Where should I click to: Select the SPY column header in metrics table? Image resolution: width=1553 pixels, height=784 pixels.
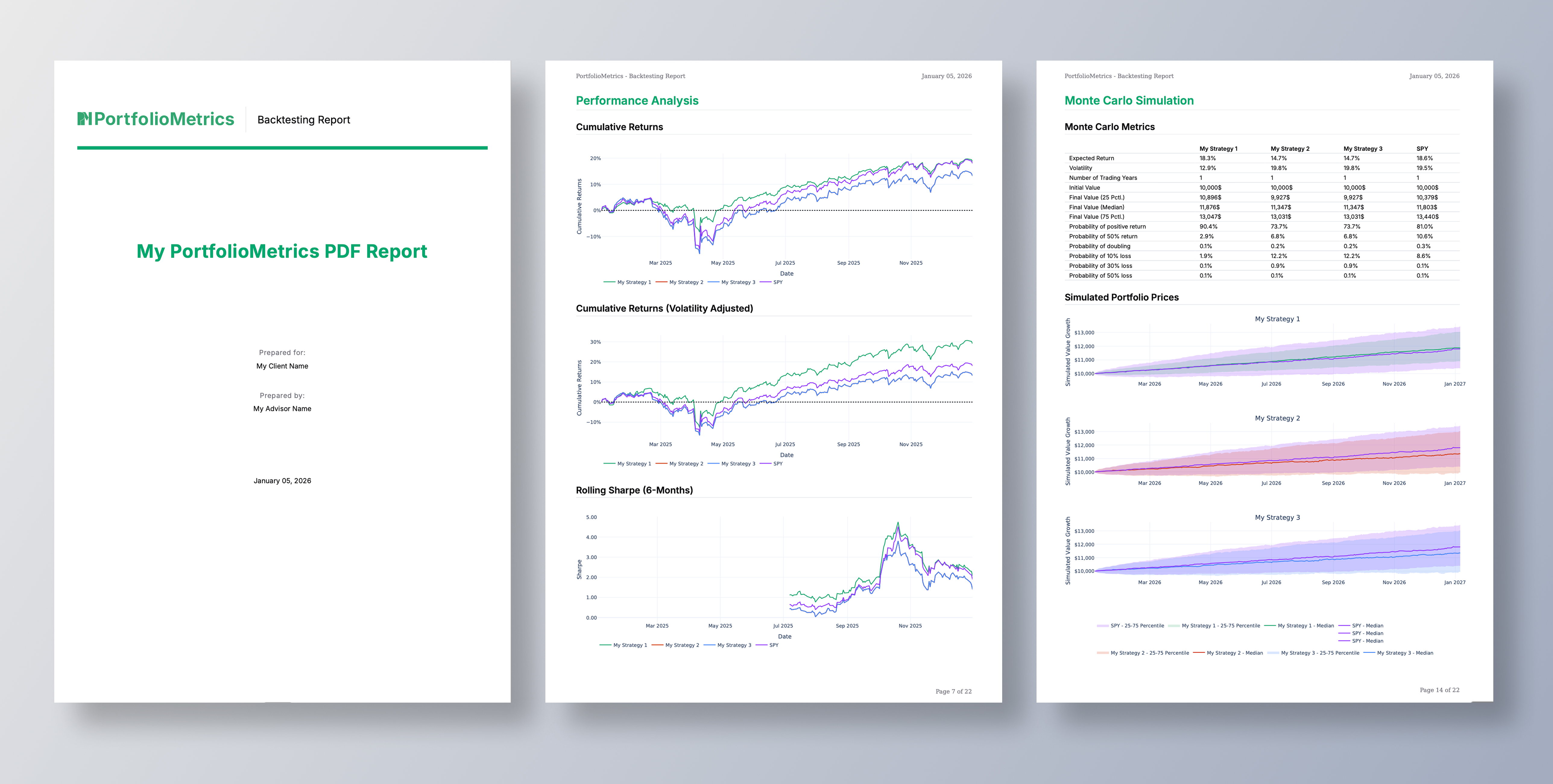(1422, 148)
